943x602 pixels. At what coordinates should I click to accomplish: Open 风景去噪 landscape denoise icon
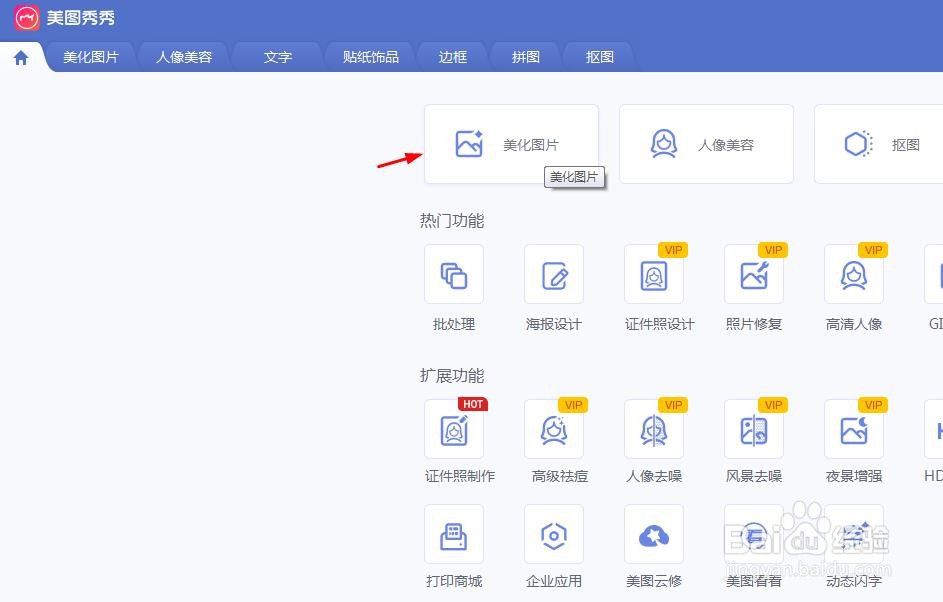[754, 429]
